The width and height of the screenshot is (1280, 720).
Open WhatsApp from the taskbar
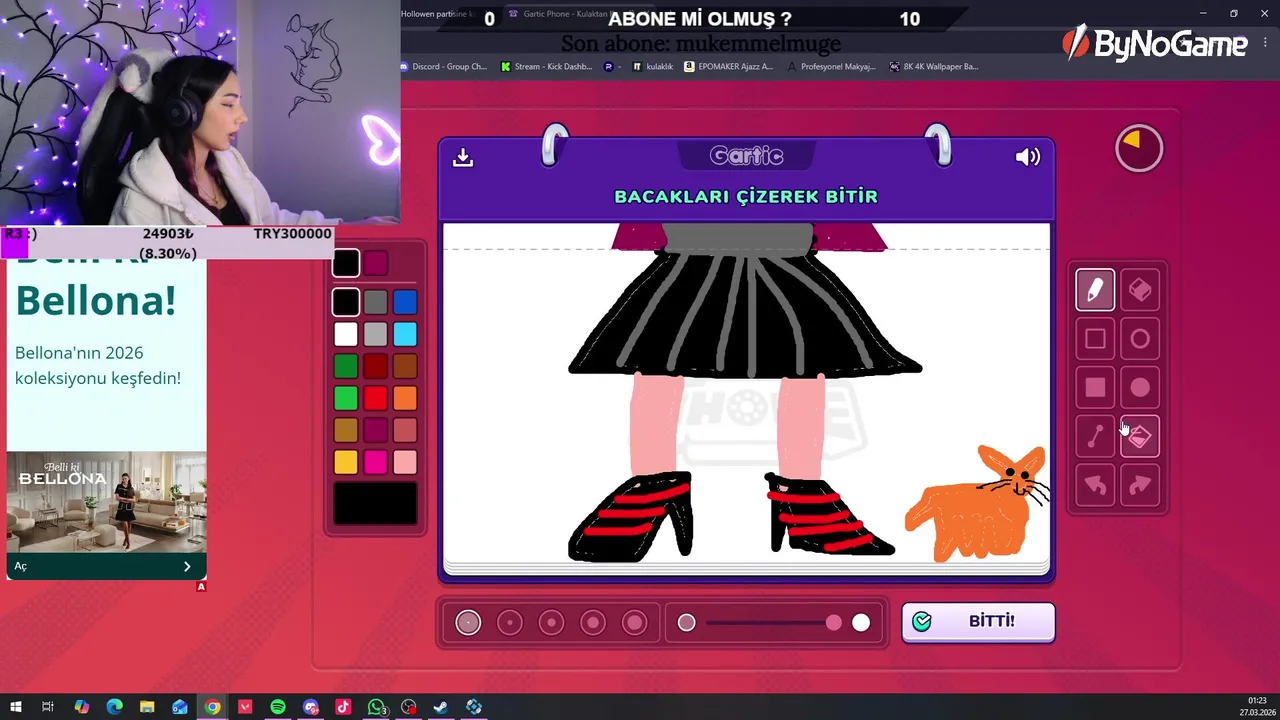pyautogui.click(x=376, y=707)
